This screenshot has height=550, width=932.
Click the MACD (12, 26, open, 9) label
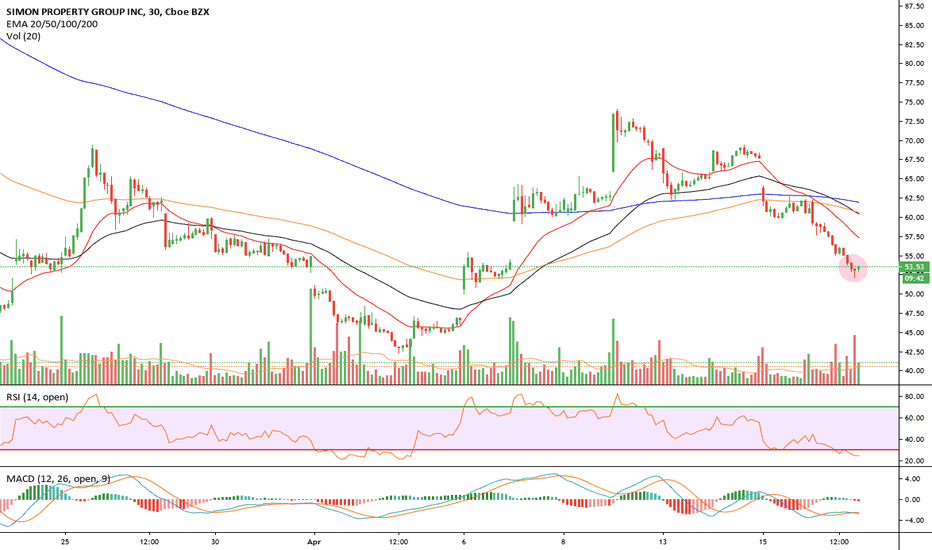coord(59,479)
